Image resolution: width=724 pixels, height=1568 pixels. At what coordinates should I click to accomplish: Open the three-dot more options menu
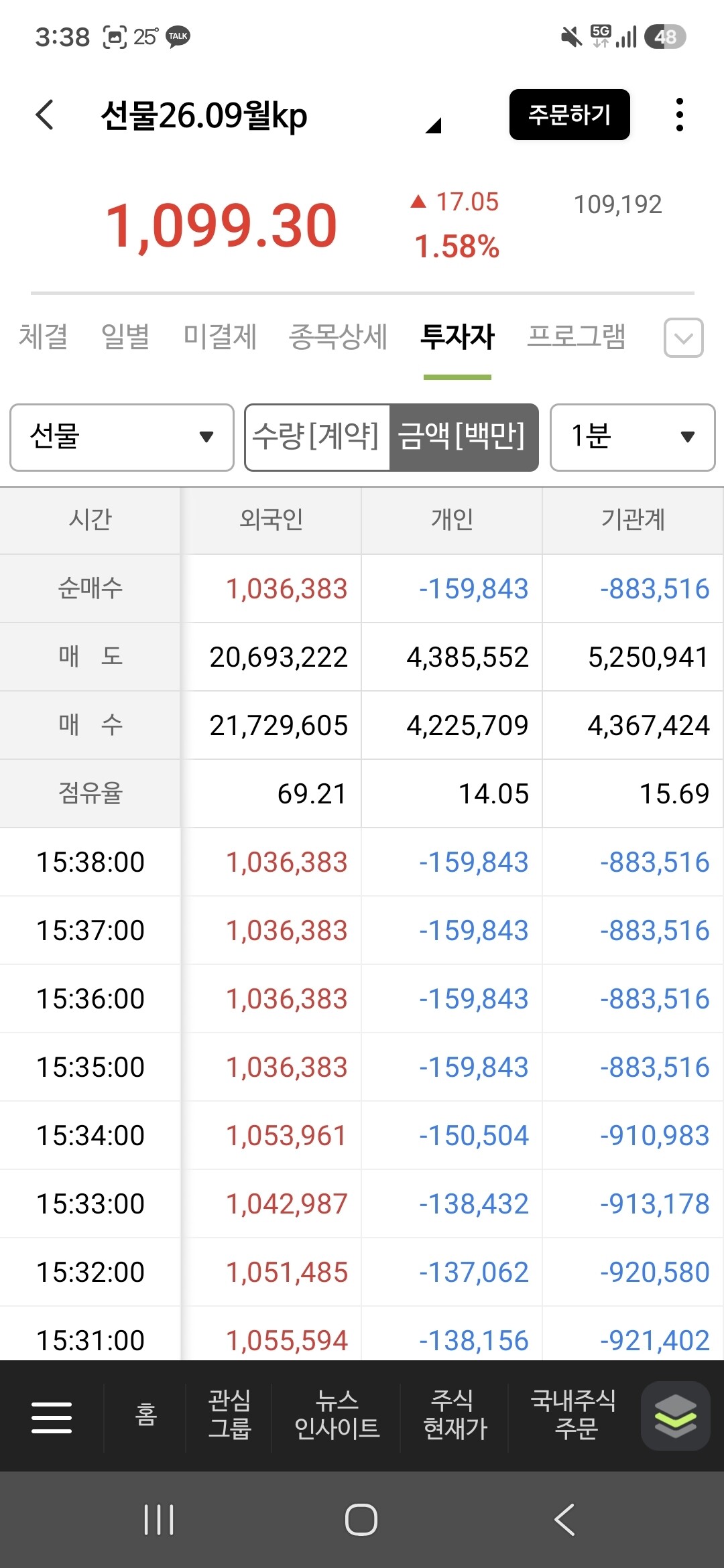point(680,115)
